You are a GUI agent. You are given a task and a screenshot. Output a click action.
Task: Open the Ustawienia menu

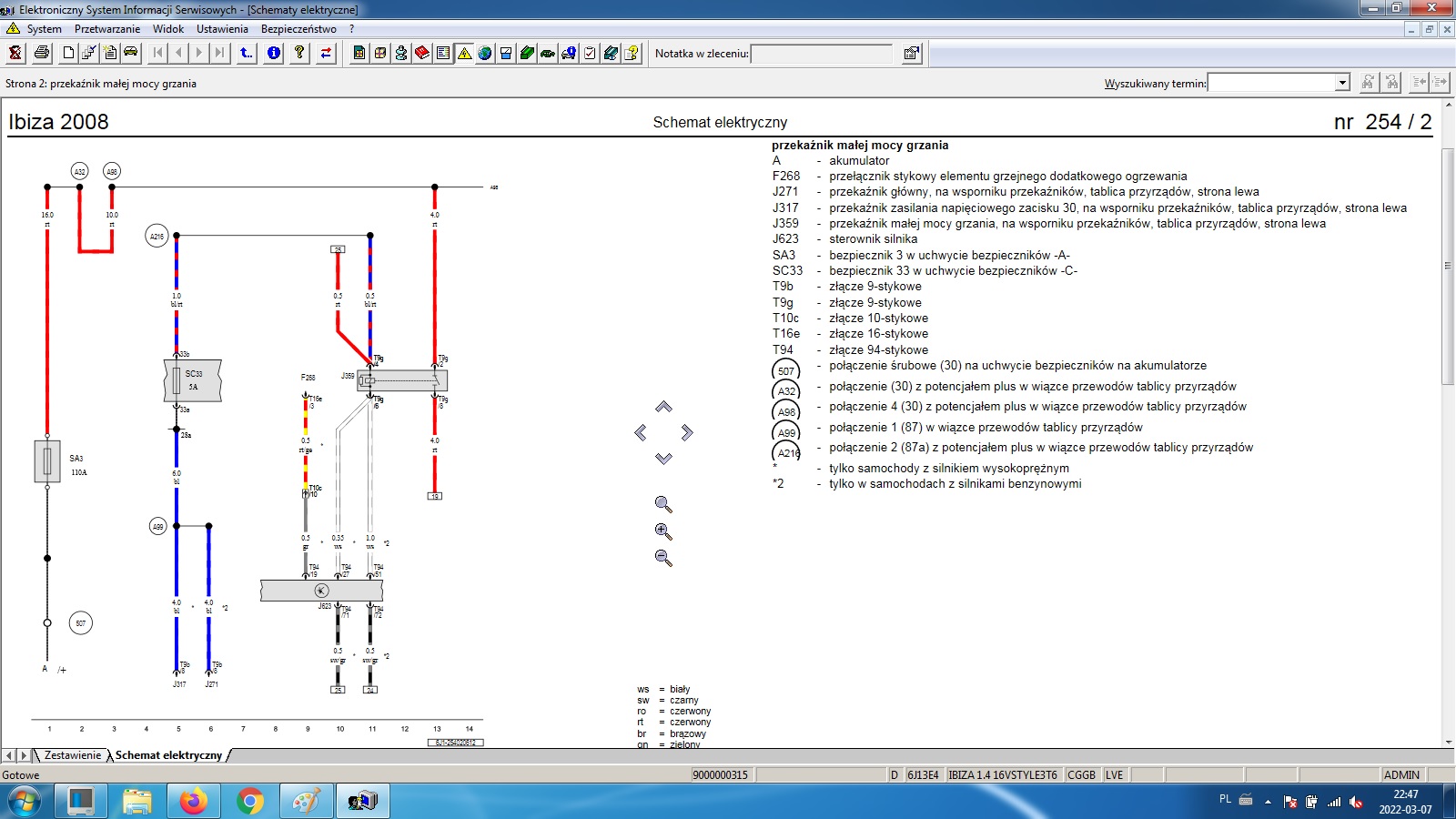pyautogui.click(x=222, y=29)
